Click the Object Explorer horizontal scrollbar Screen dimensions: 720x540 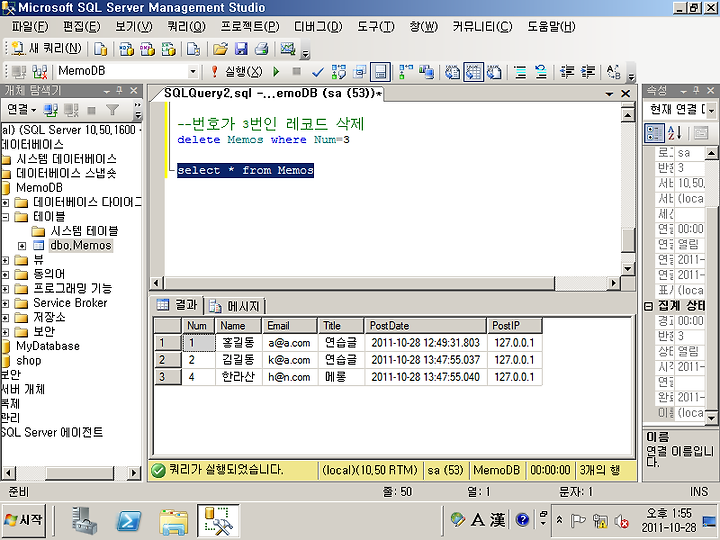[80, 472]
